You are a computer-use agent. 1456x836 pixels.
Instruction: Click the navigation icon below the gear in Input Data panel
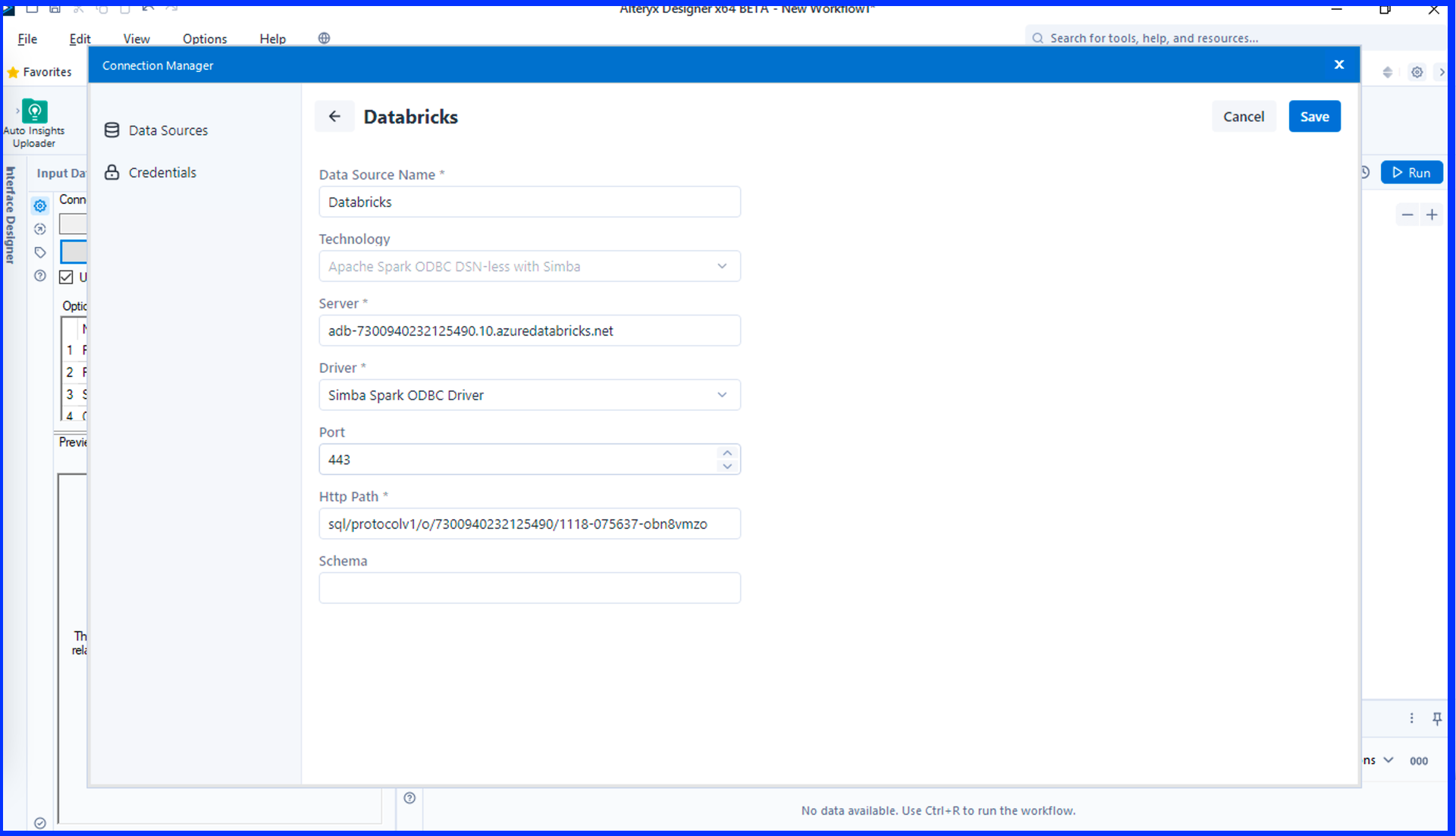coord(40,229)
